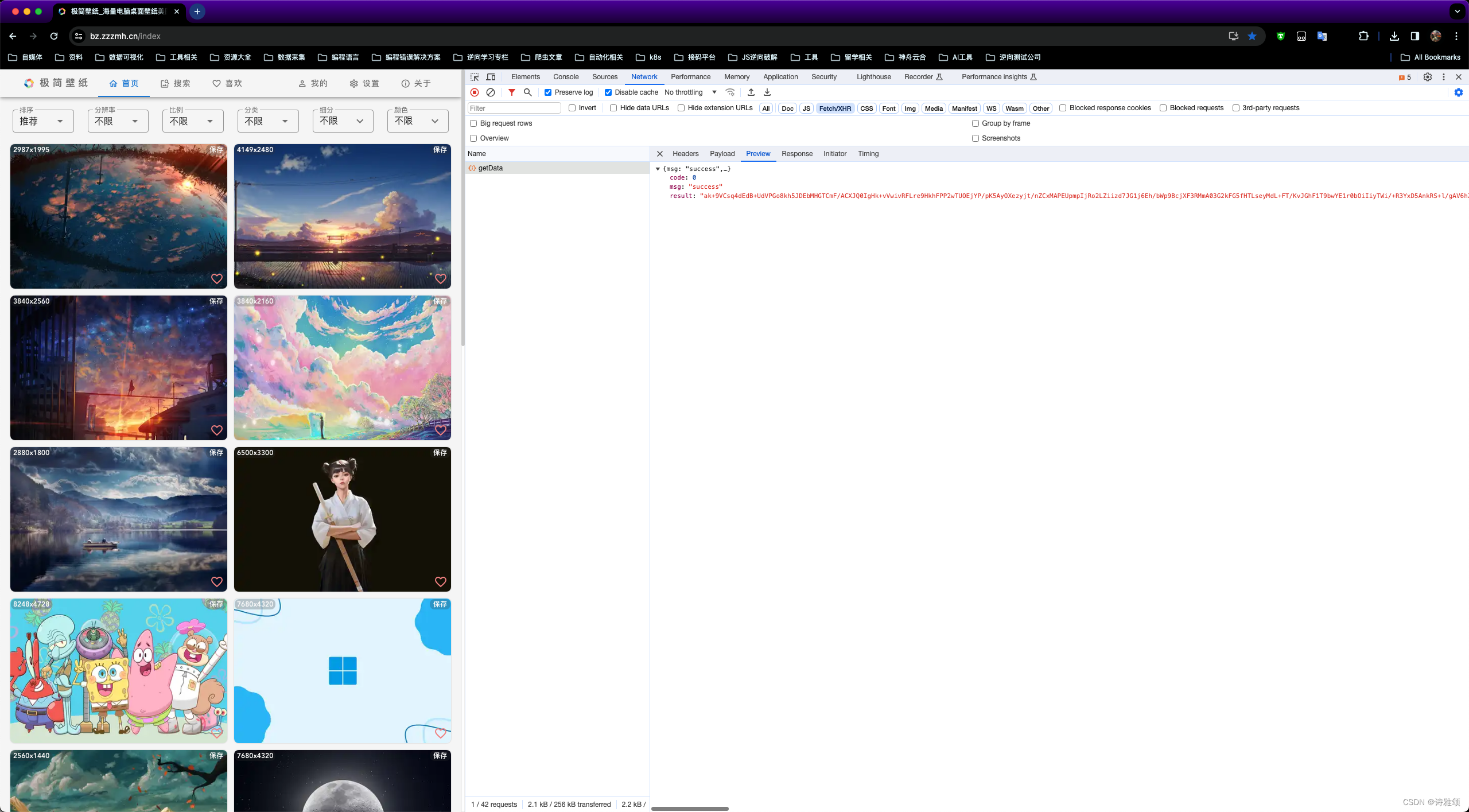Open the 细分 subcategory dropdown
Image resolution: width=1469 pixels, height=812 pixels.
[x=343, y=121]
